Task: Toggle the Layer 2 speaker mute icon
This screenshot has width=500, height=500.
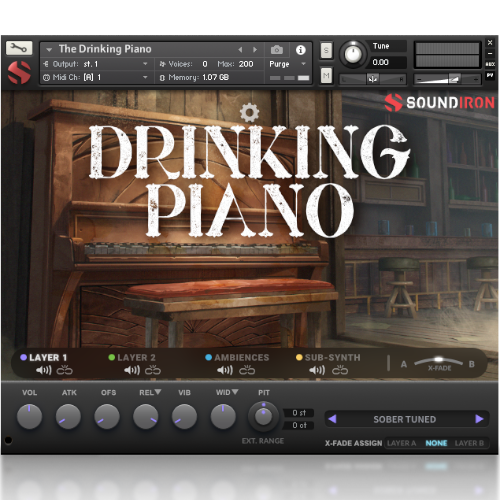Action: 132,370
